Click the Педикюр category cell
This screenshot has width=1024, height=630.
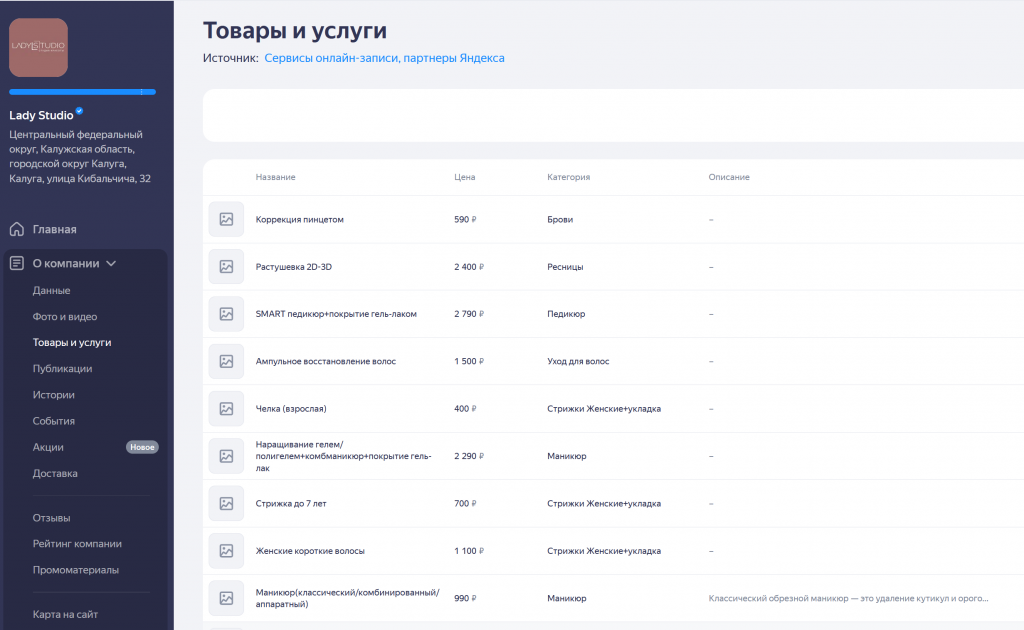coord(566,314)
